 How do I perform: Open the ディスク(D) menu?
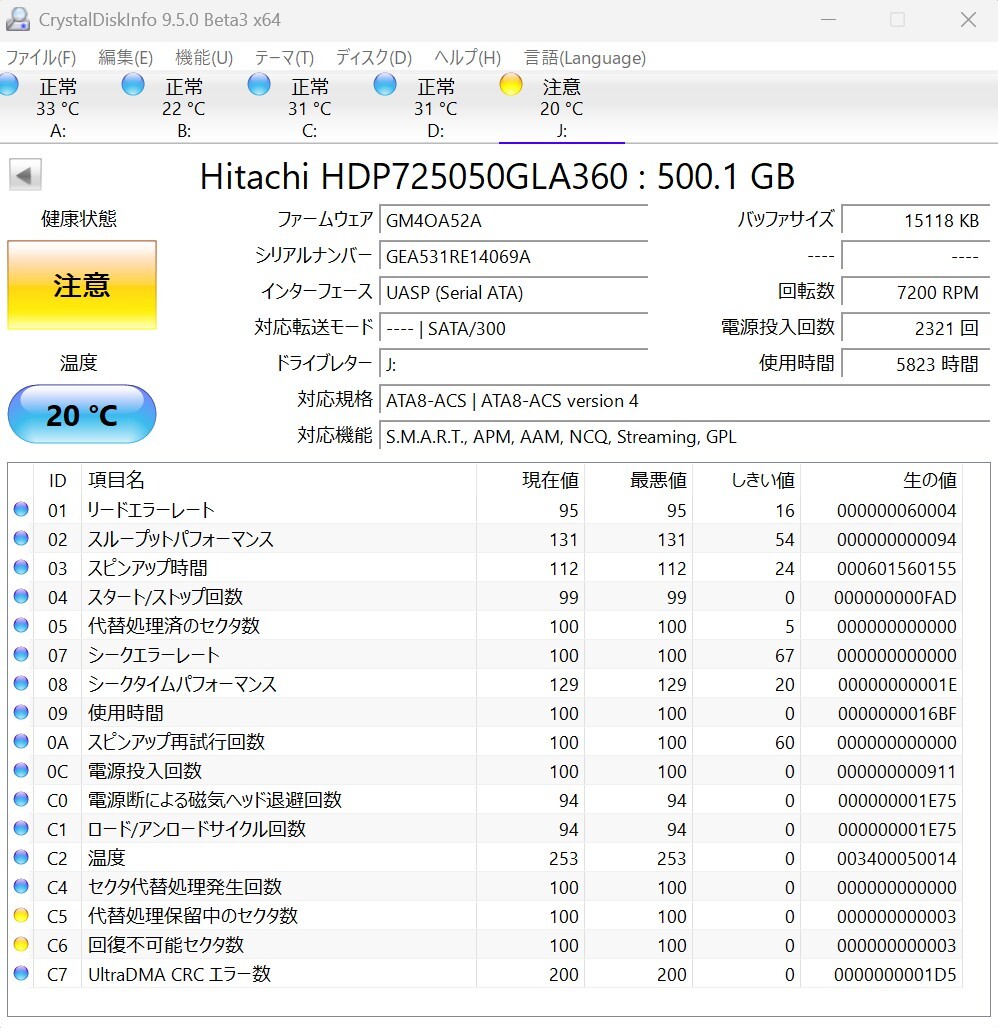[x=374, y=58]
